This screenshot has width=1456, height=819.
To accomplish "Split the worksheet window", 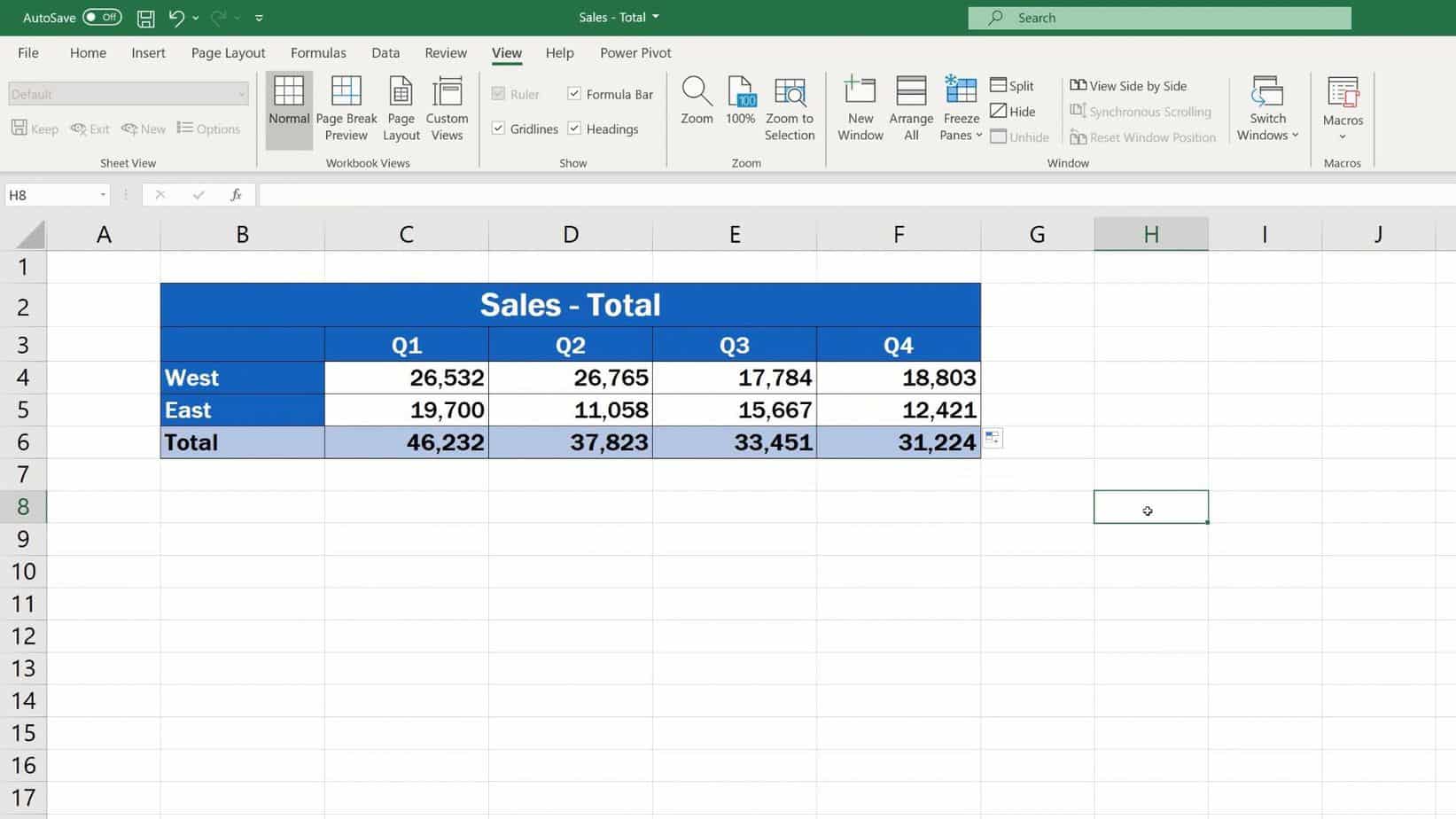I will 1013,85.
